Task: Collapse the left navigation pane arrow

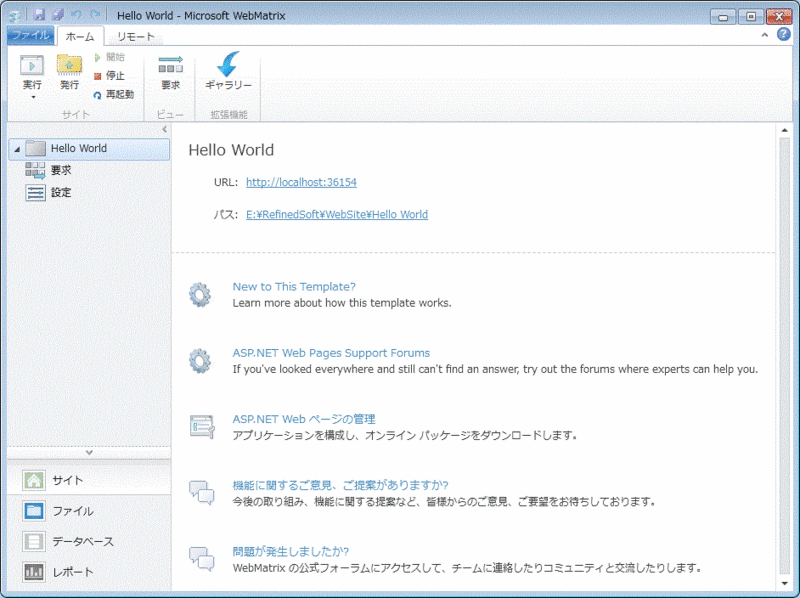Action: pyautogui.click(x=164, y=129)
